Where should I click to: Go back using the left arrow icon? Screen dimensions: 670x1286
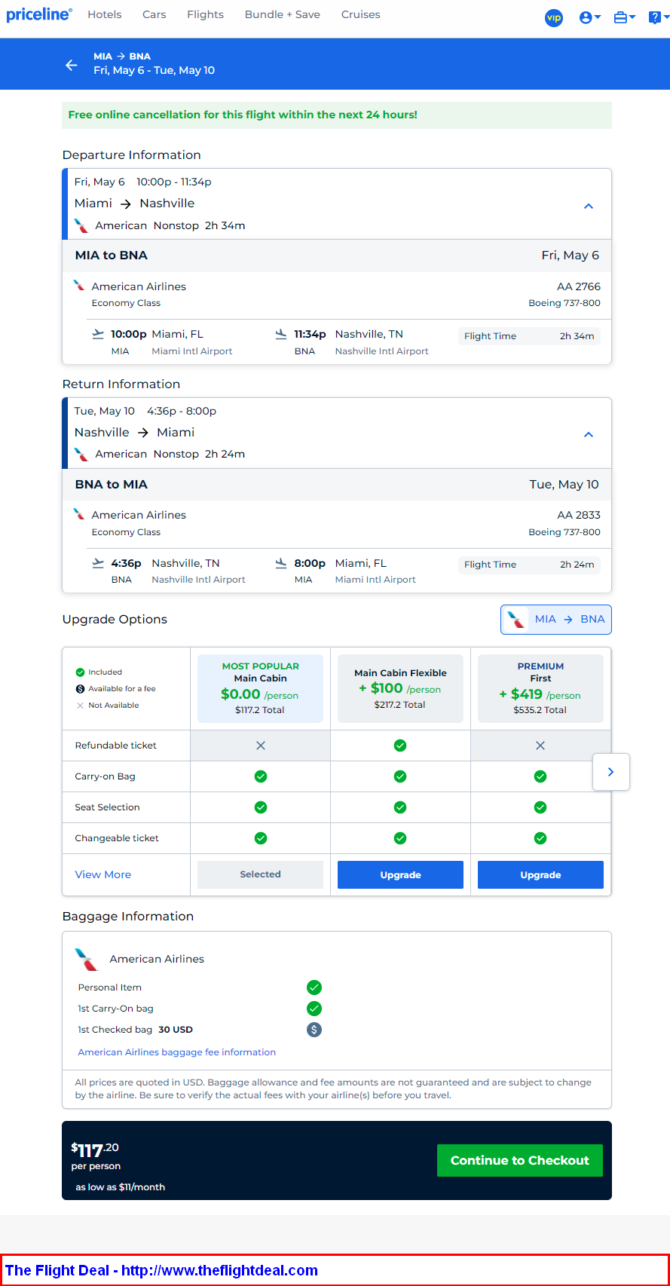point(71,64)
